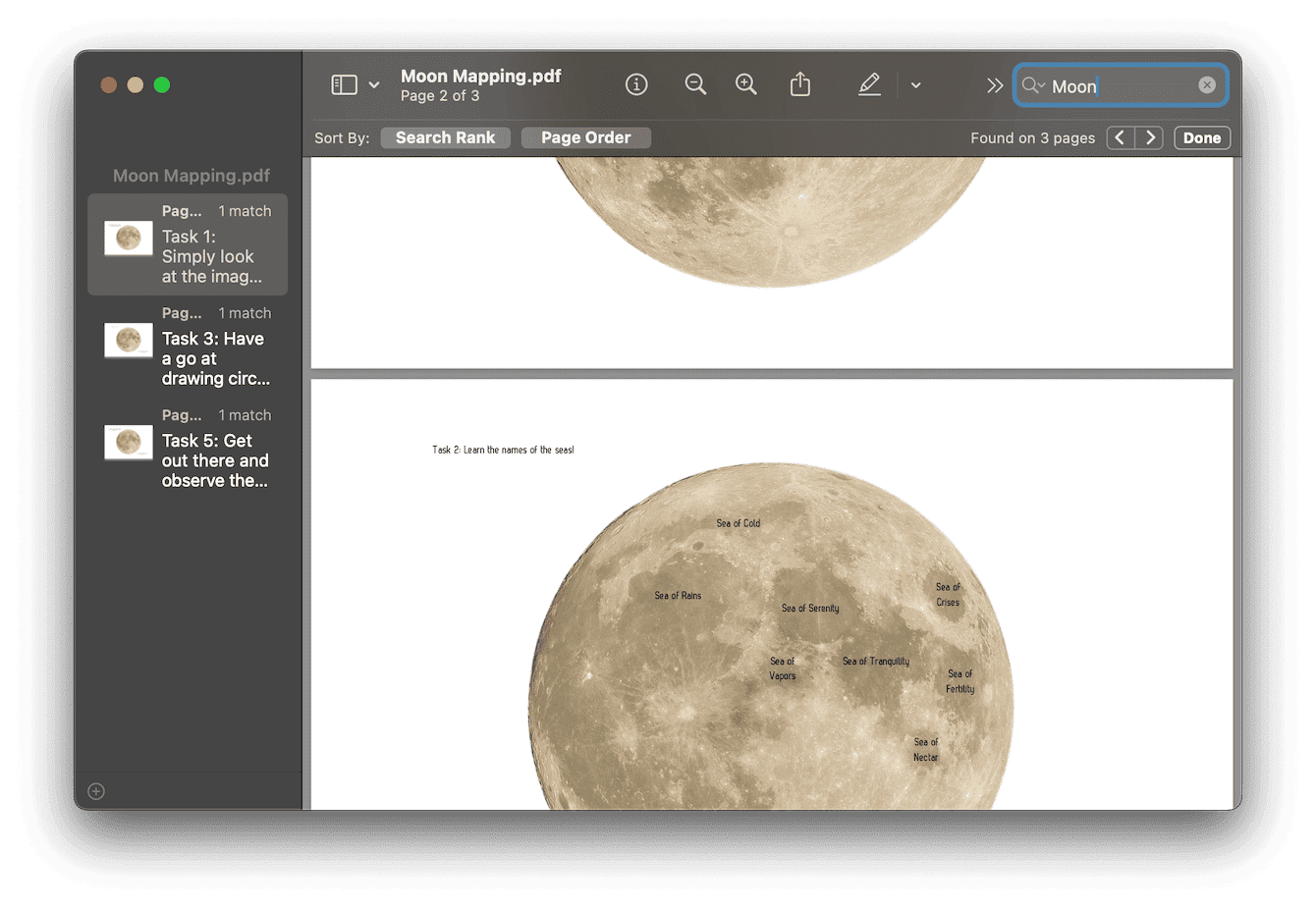Toggle the sidebar view
Viewport: 1316px width, 908px height.
click(x=342, y=84)
